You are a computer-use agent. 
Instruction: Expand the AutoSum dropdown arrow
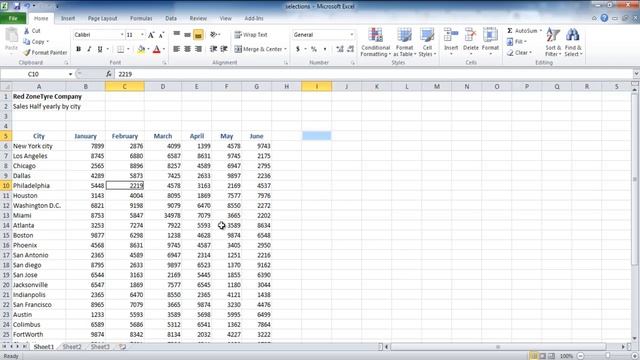[x=541, y=31]
